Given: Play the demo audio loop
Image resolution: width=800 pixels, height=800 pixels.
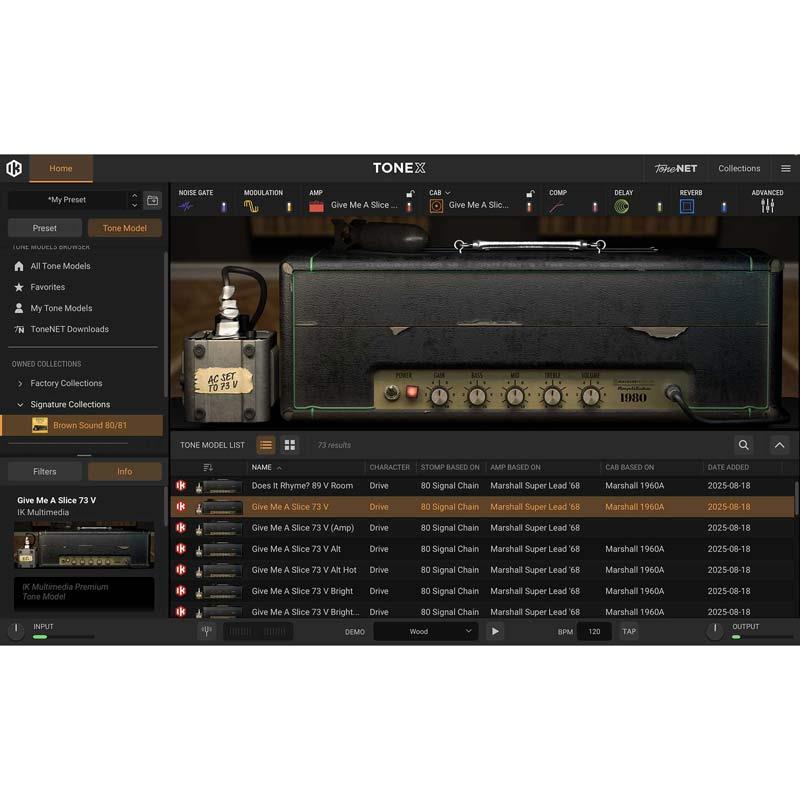Looking at the screenshot, I should [495, 632].
